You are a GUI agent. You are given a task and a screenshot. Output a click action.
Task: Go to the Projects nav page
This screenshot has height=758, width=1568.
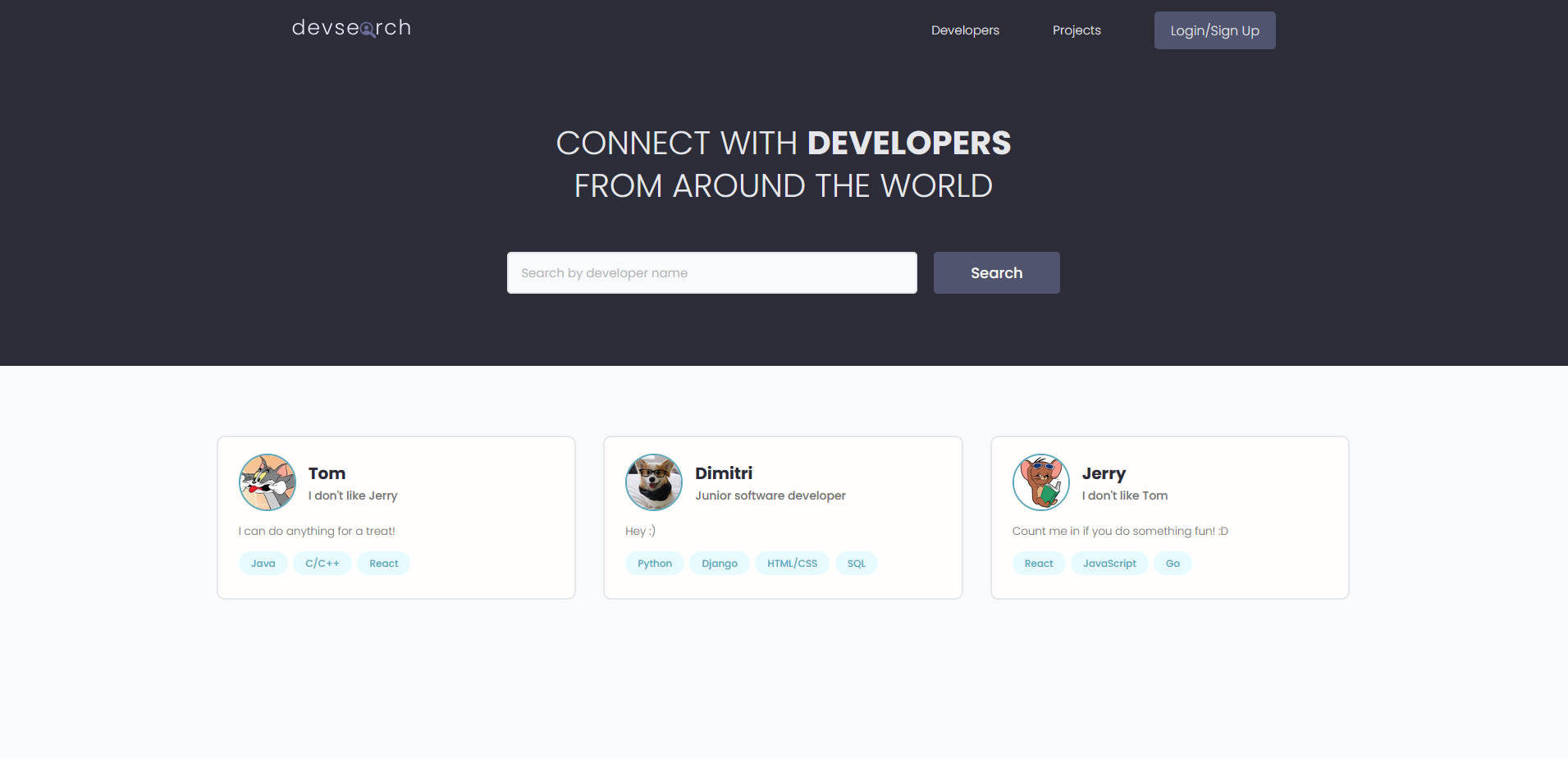pyautogui.click(x=1077, y=30)
